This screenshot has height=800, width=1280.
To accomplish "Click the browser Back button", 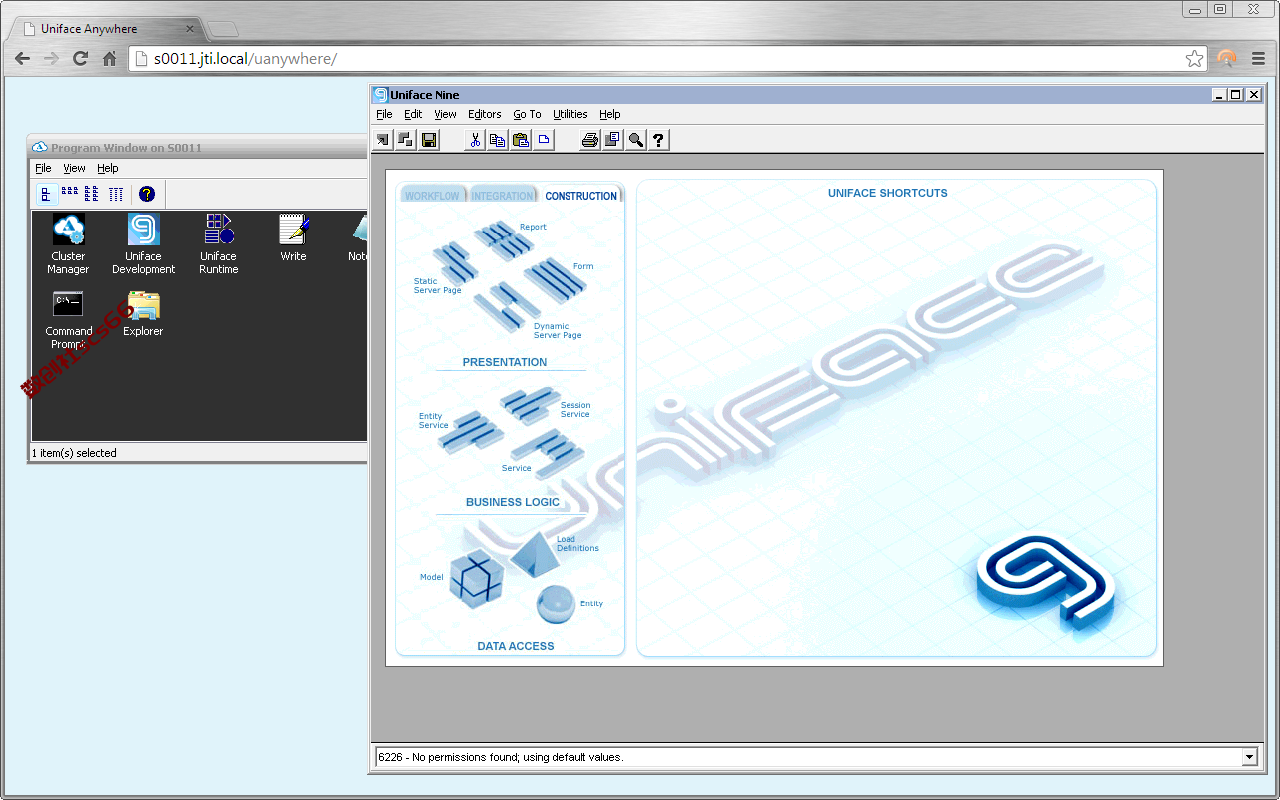I will click(22, 59).
